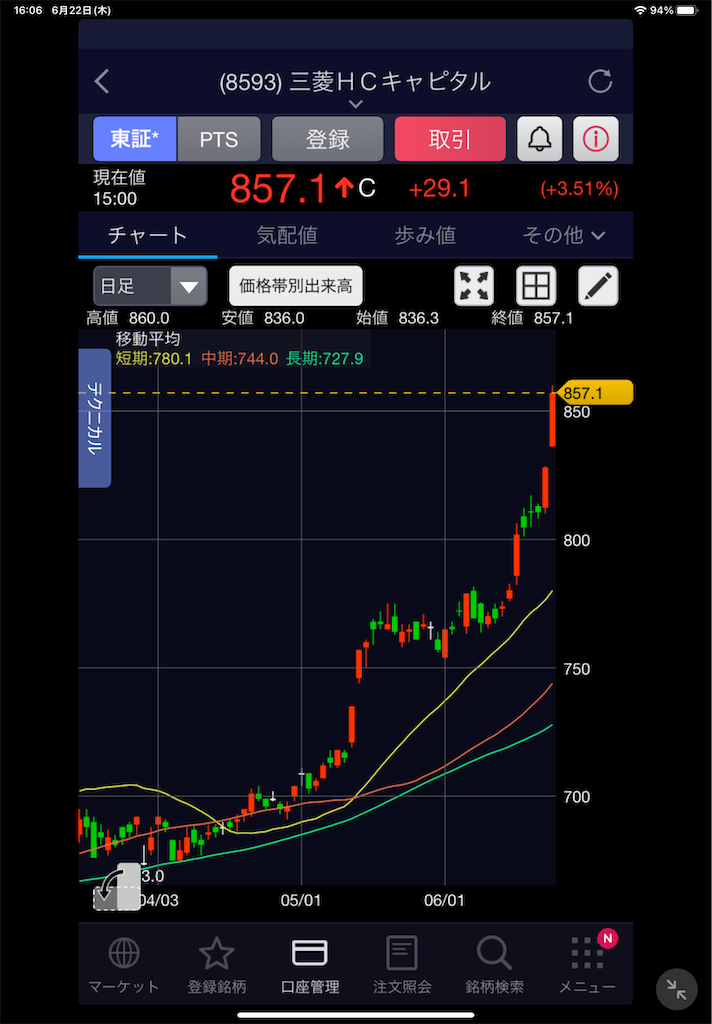Tap battery indicator in status bar
This screenshot has width=712, height=1024.
point(687,10)
